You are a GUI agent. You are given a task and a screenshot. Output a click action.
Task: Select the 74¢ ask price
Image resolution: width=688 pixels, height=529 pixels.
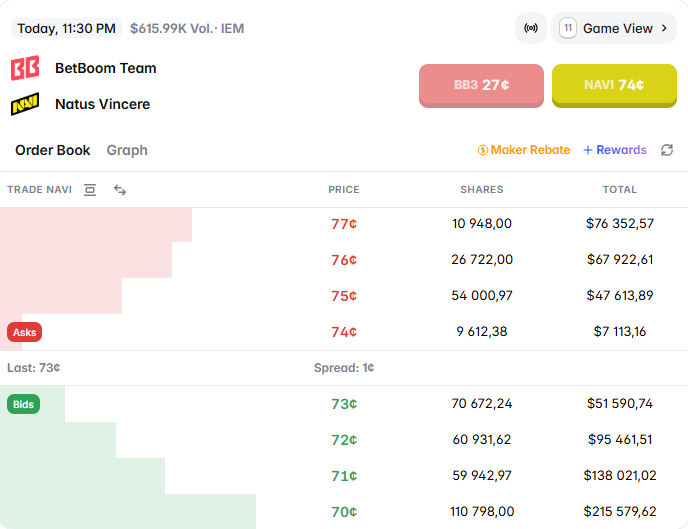[x=344, y=332]
